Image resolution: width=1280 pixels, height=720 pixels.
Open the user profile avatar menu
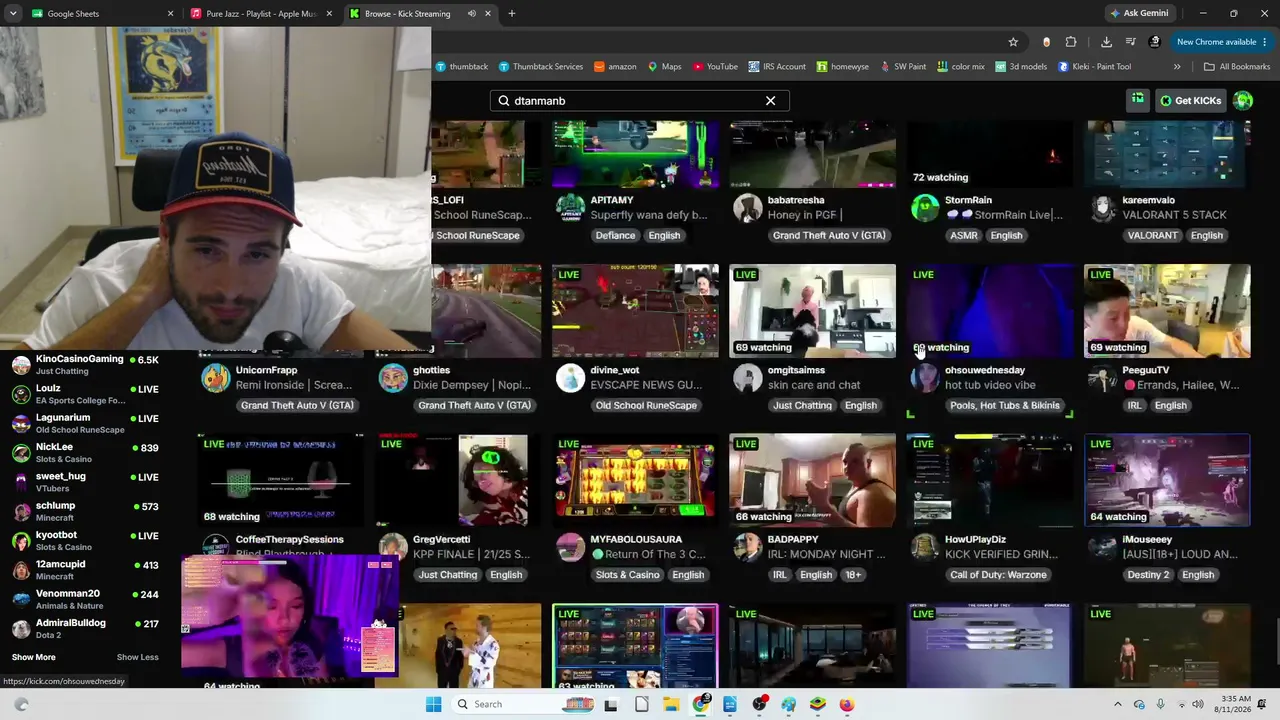click(1243, 100)
